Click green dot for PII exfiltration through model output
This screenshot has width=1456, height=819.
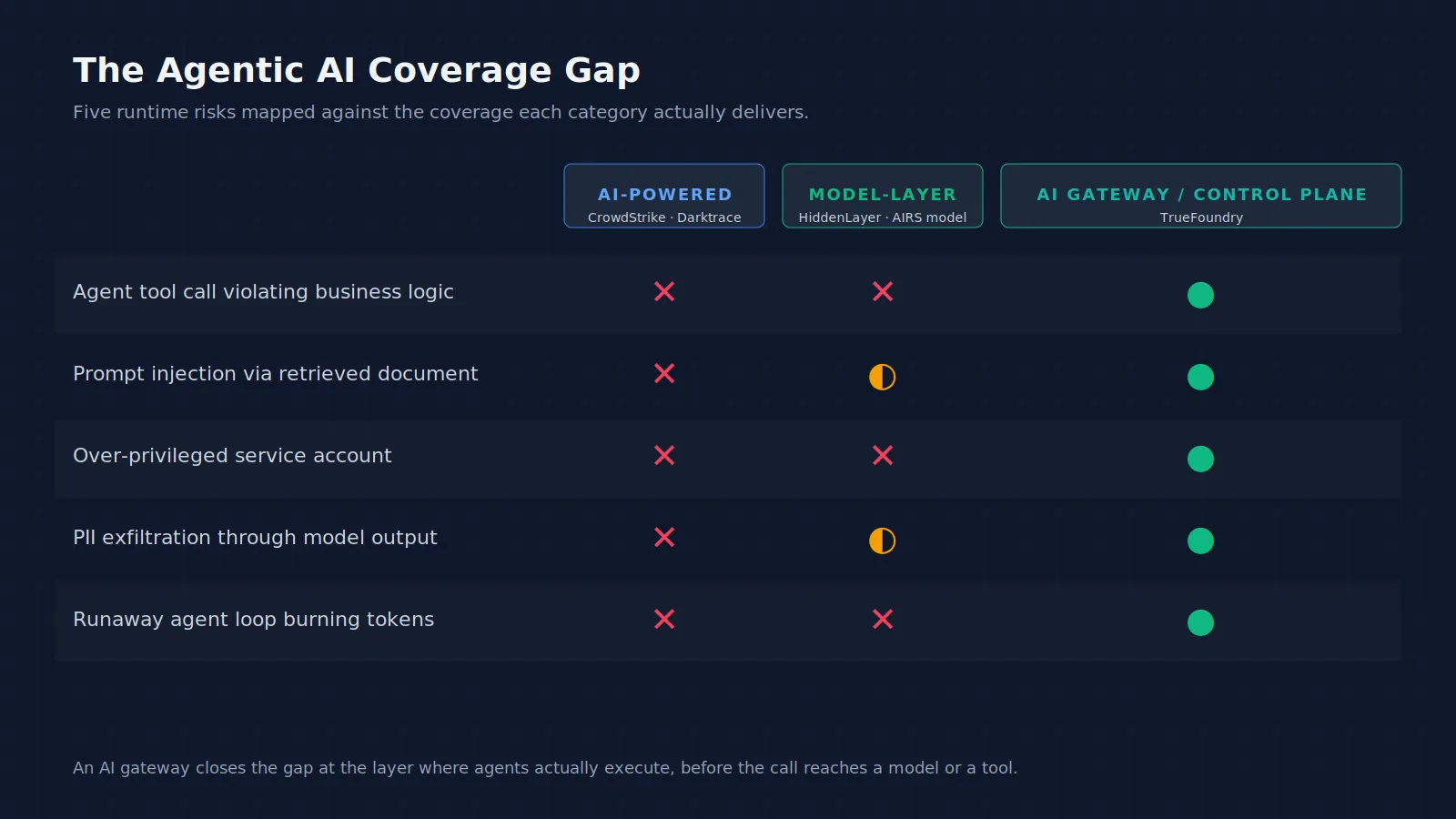click(1200, 541)
